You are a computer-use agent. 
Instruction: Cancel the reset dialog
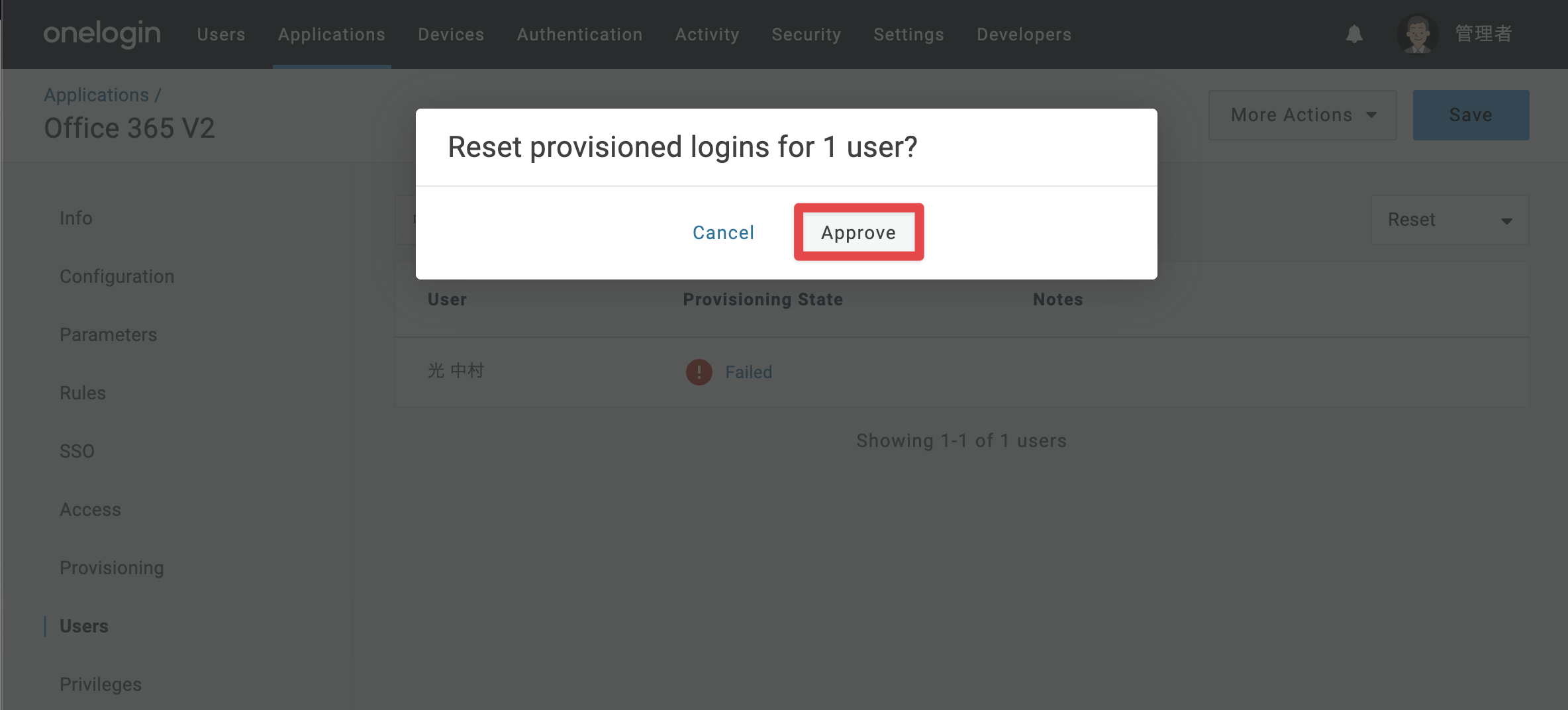723,232
